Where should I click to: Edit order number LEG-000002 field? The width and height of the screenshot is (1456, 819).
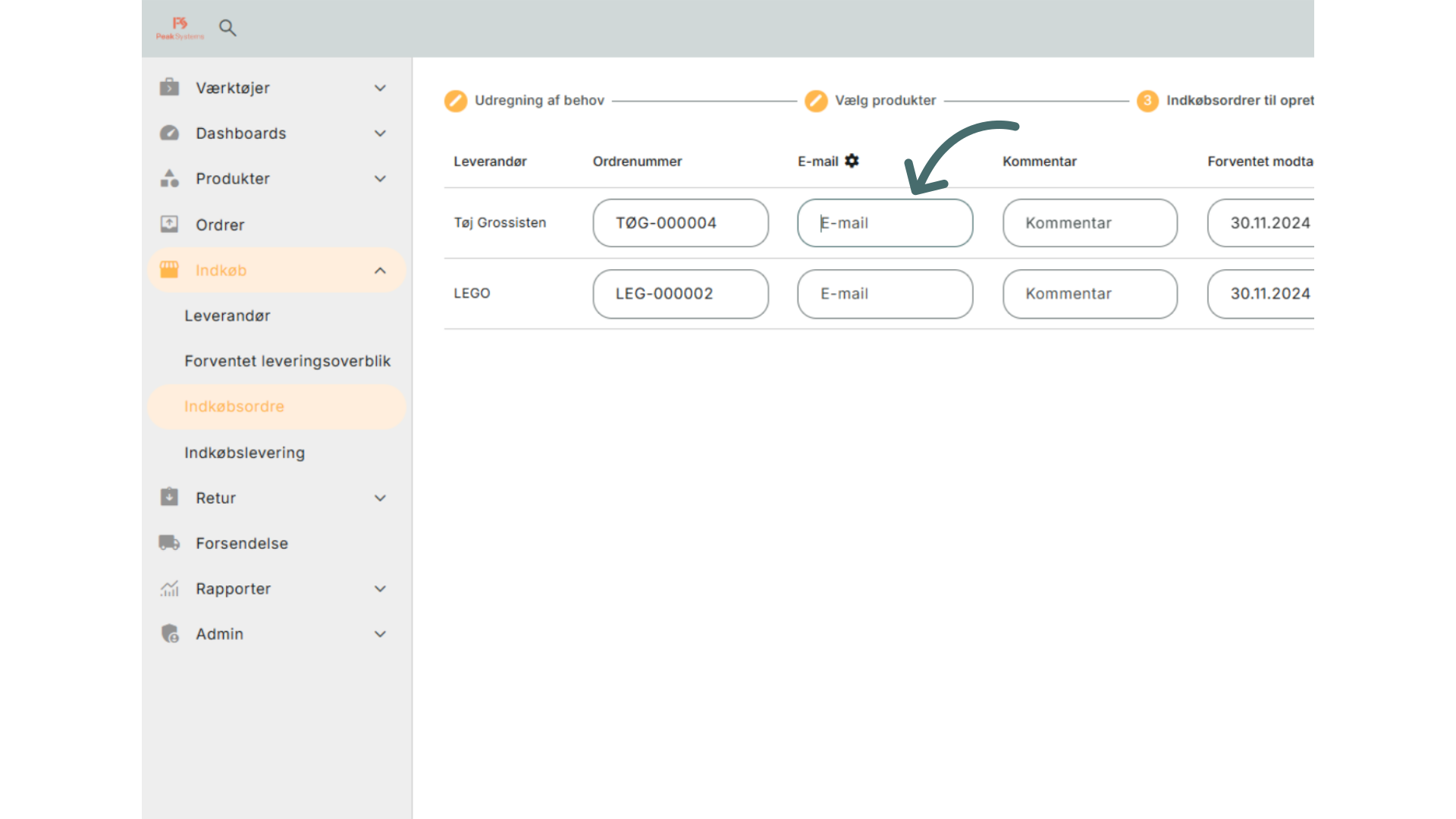[680, 293]
